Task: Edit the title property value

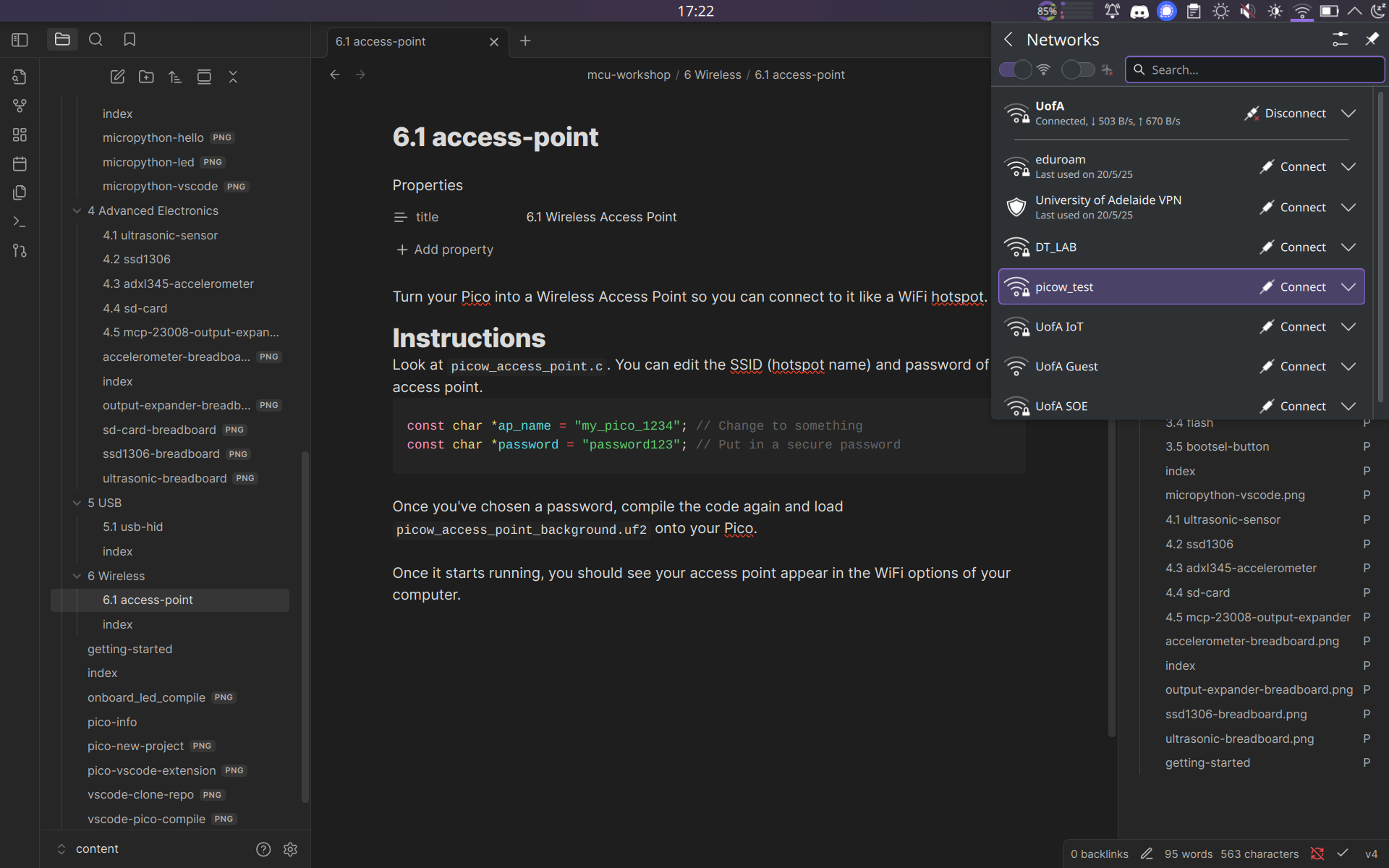Action: tap(601, 217)
